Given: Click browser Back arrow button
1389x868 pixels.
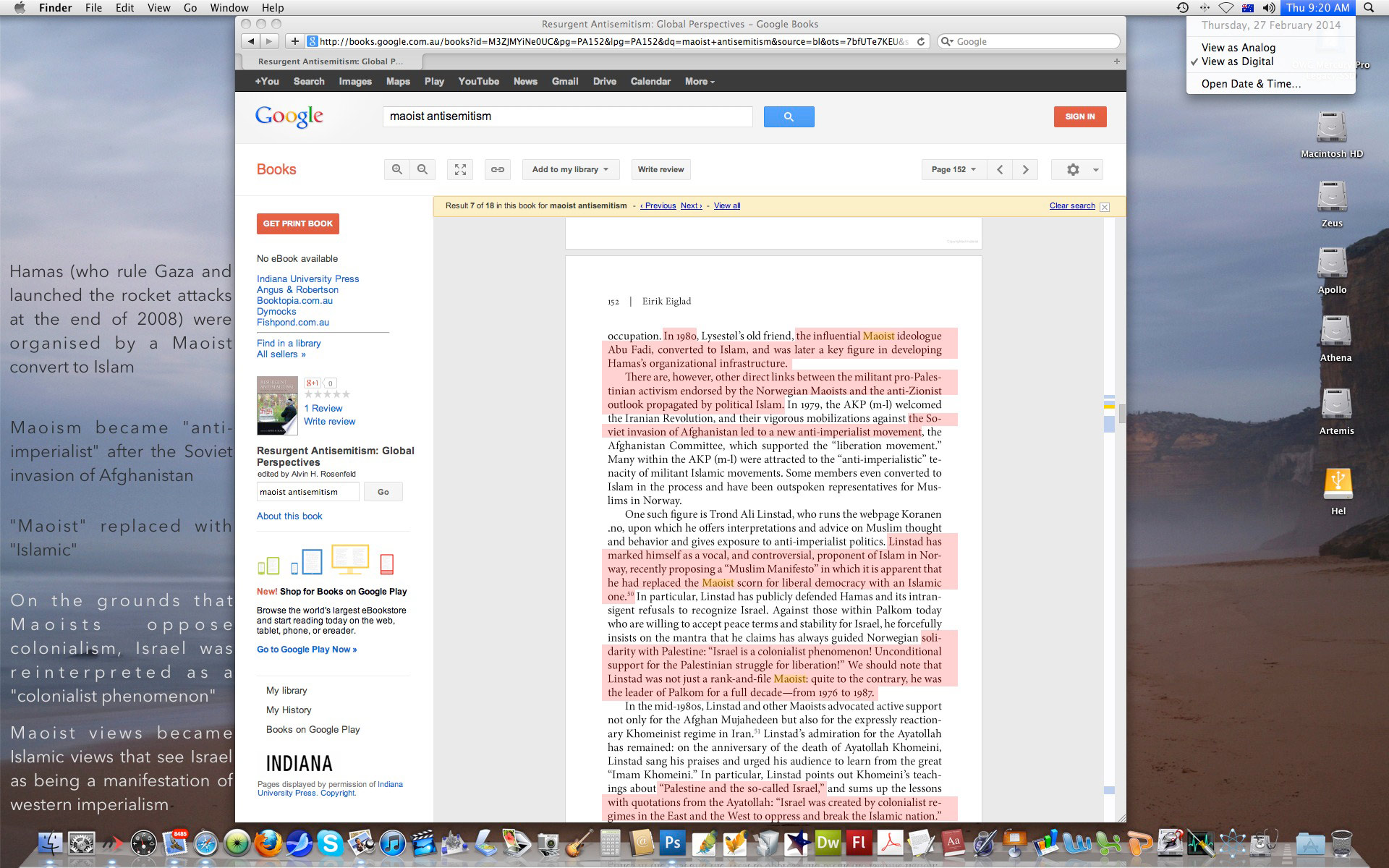Looking at the screenshot, I should click(250, 41).
